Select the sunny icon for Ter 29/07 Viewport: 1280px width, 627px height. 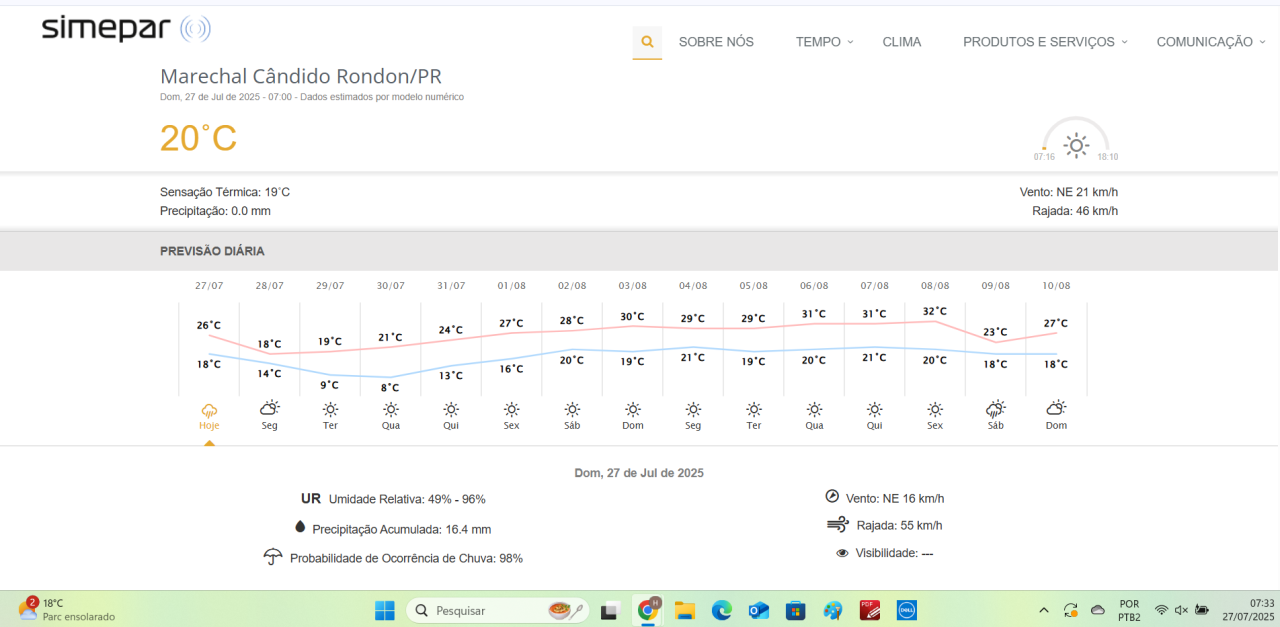pos(330,409)
